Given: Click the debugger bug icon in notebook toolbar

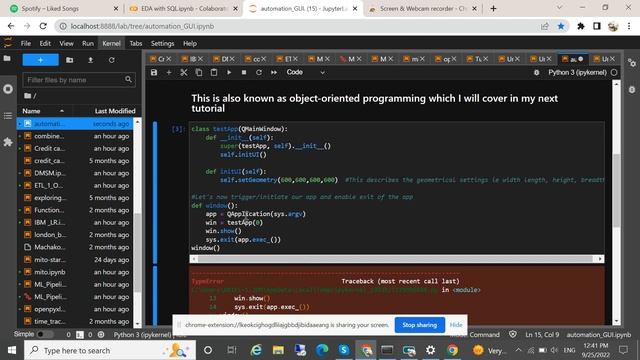Looking at the screenshot, I should 536,72.
